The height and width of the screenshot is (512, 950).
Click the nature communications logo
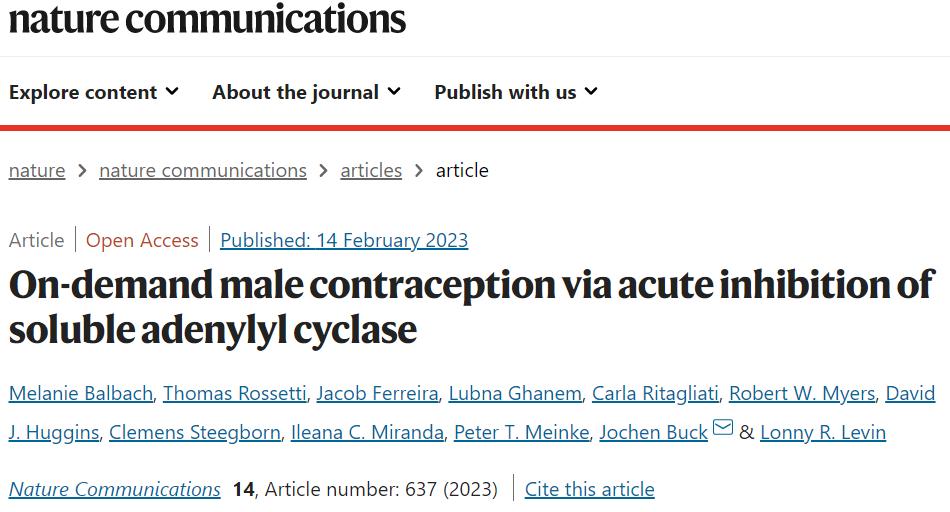[x=207, y=18]
